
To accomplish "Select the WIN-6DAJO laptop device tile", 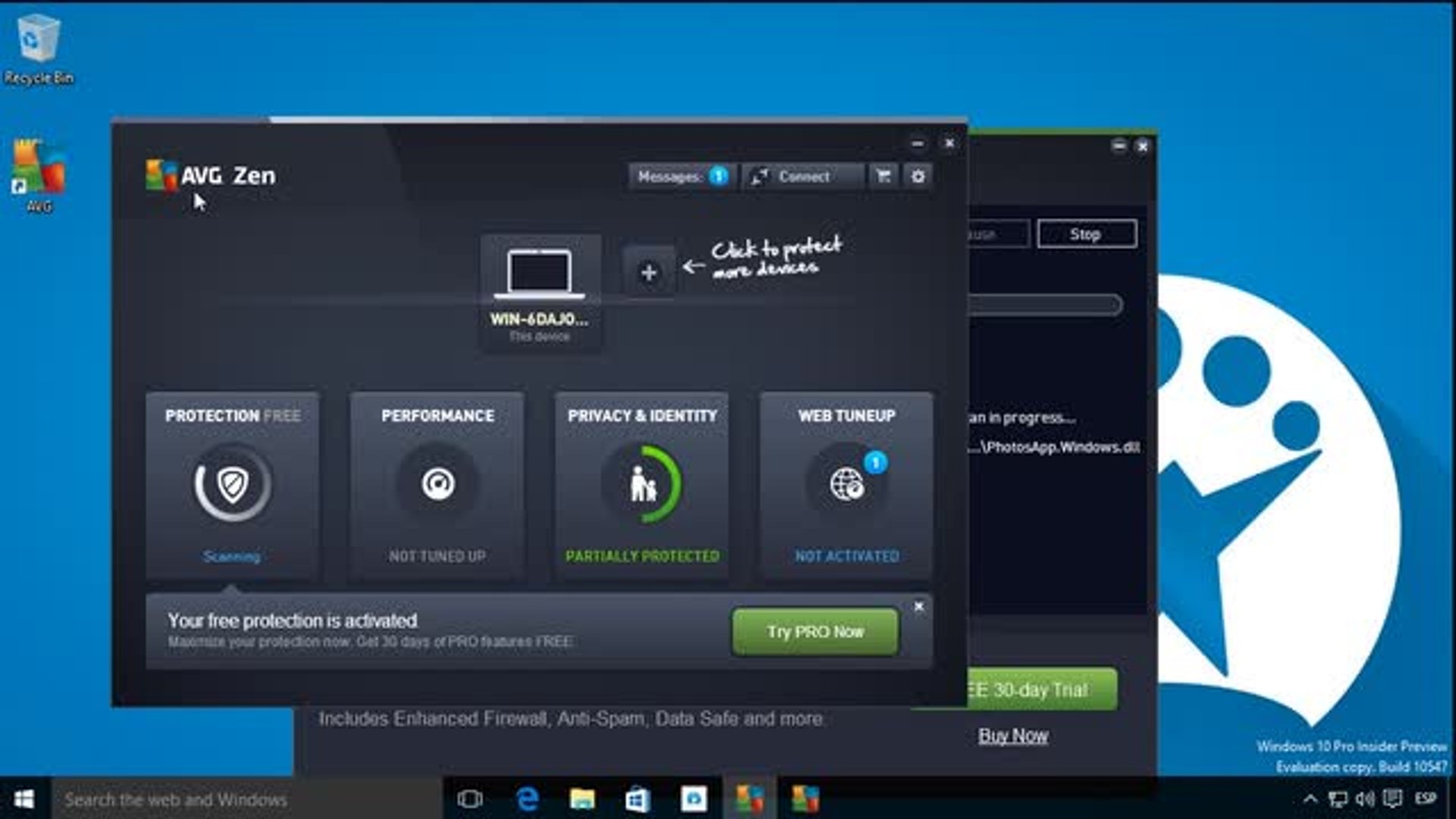I will pyautogui.click(x=540, y=292).
